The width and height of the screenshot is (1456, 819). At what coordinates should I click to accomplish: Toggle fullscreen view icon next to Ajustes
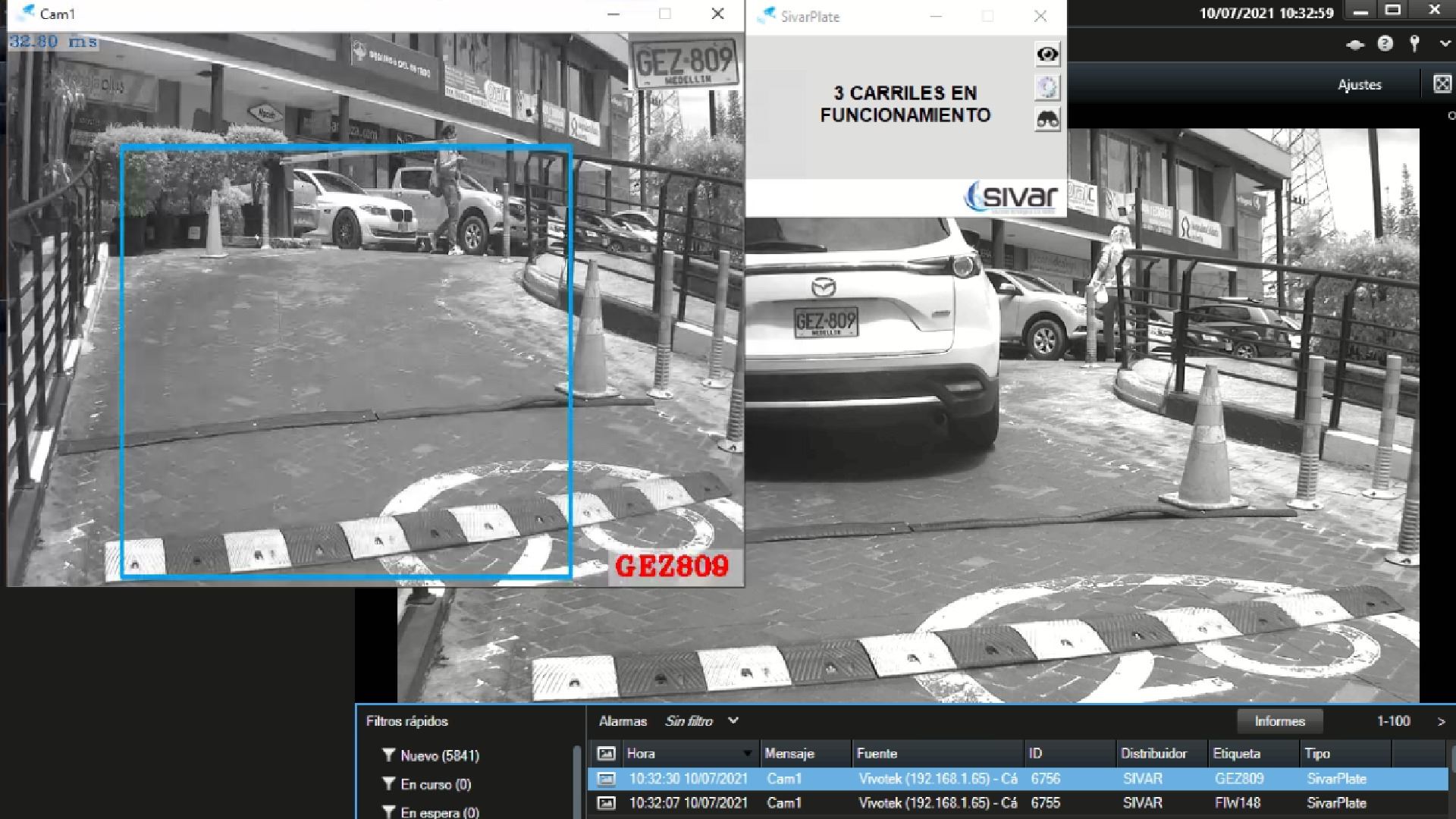pos(1442,84)
